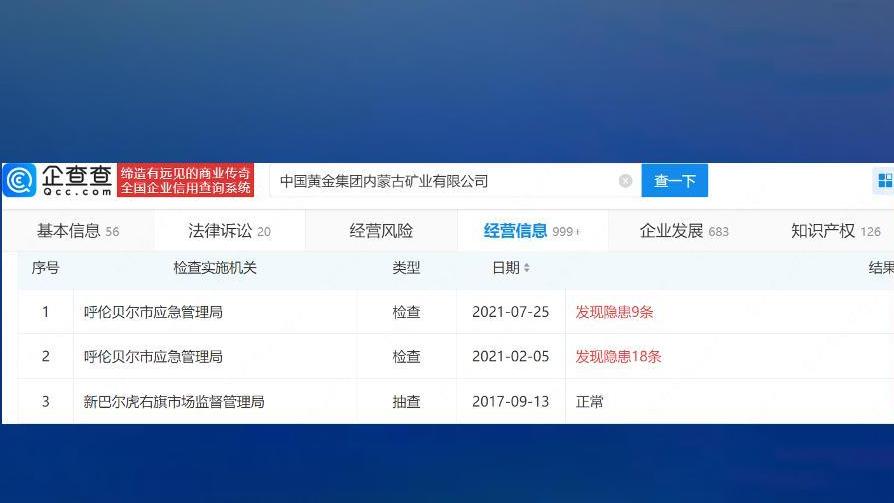Click the 2017-09-13 date cell

click(x=510, y=402)
